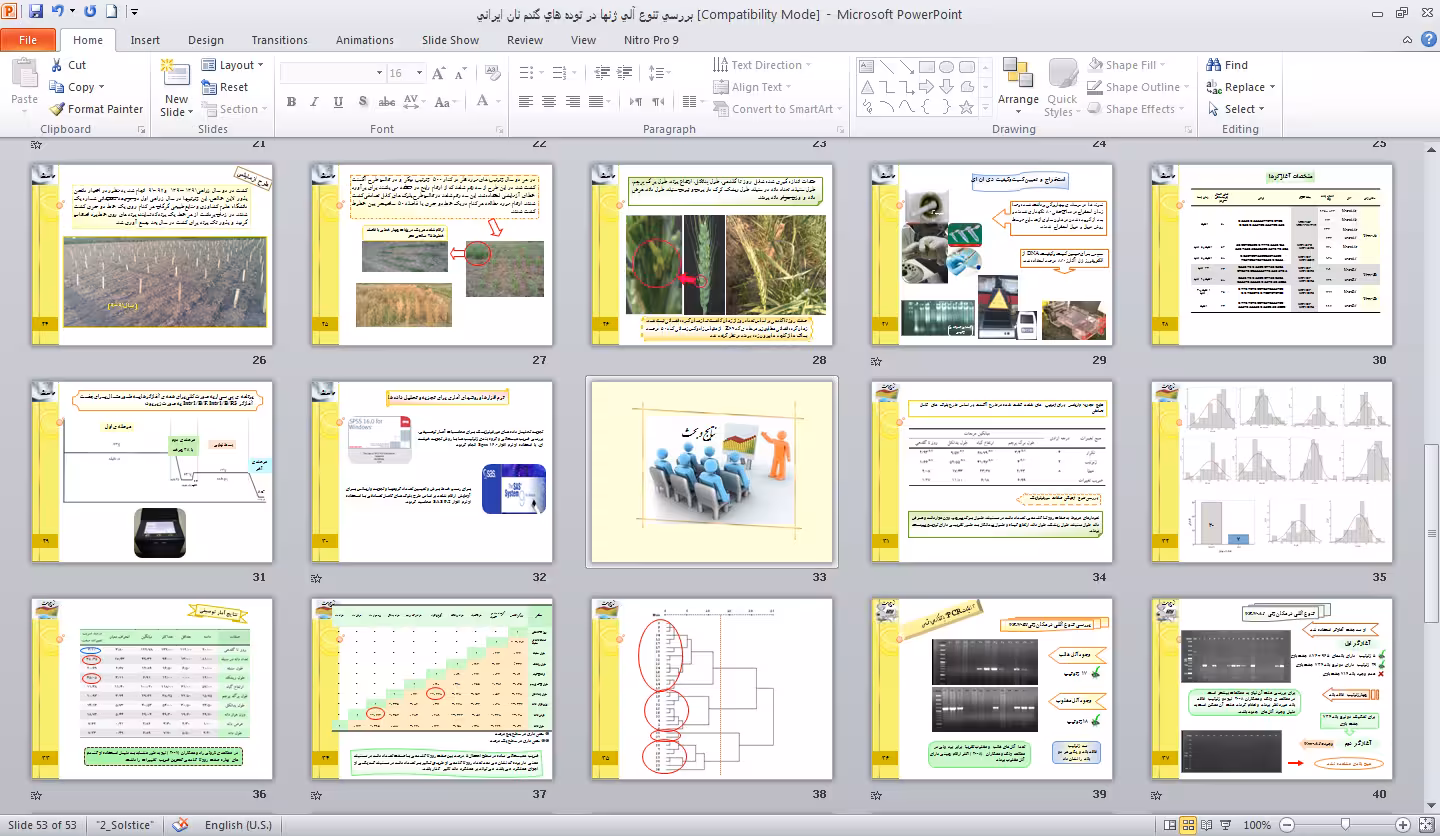Click the Reset slide icon
This screenshot has width=1440, height=836.
209,87
